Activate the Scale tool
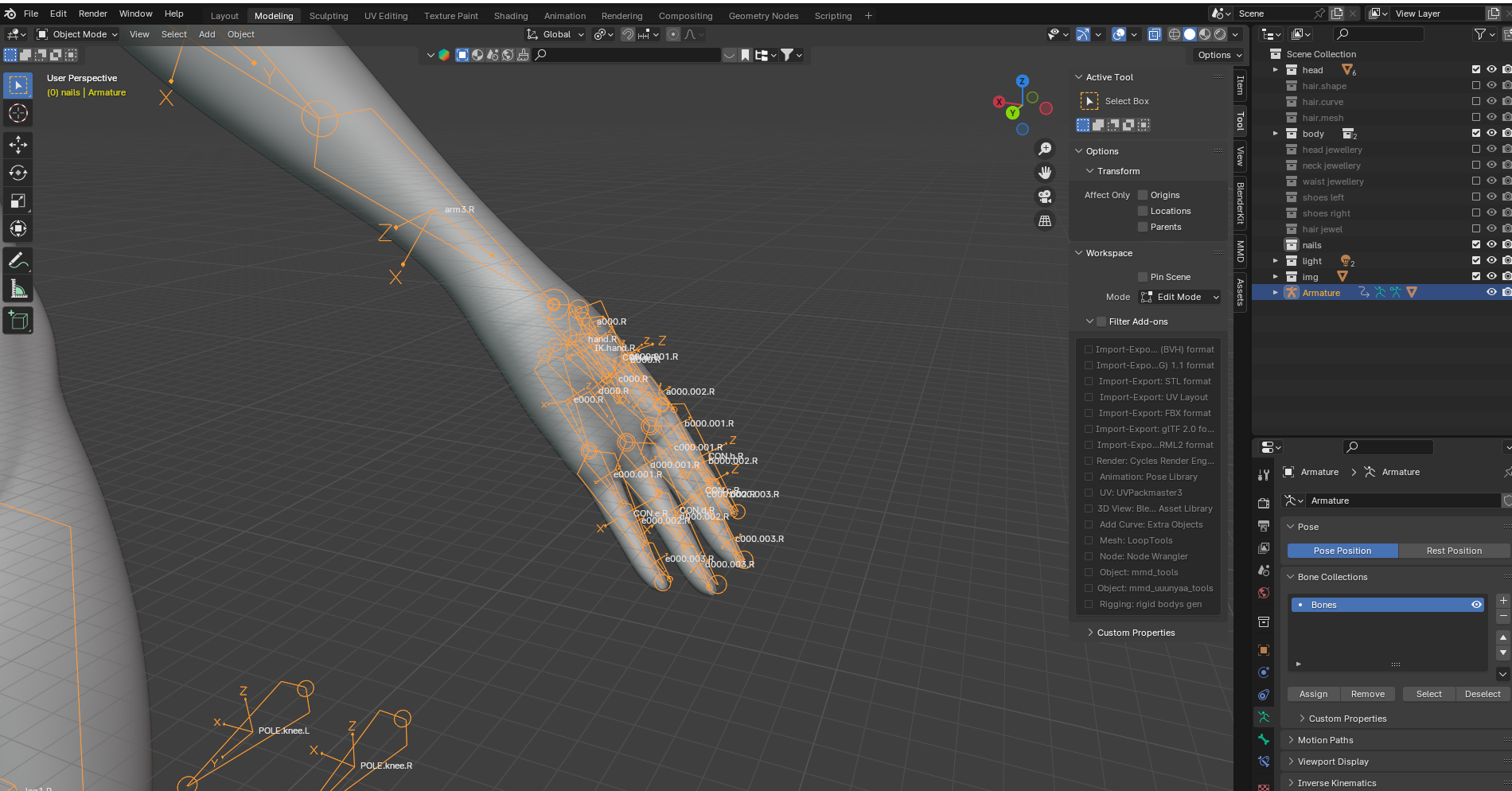This screenshot has width=1512, height=791. click(18, 201)
